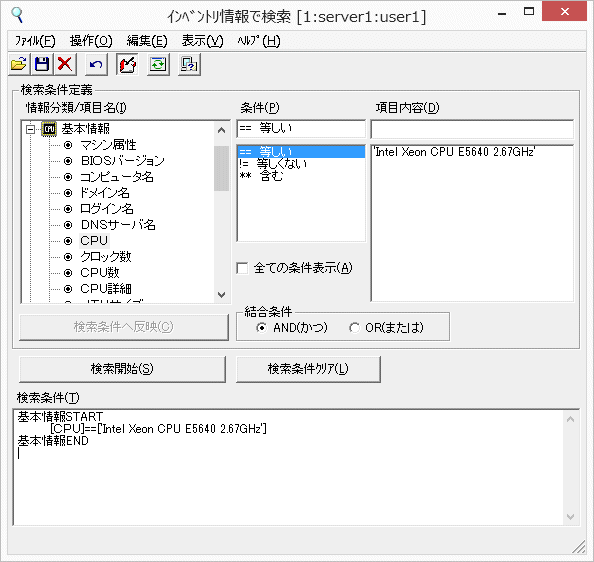Screen dimensions: 594x562
Task: Open the ファイル(F) menu
Action: [x=35, y=41]
